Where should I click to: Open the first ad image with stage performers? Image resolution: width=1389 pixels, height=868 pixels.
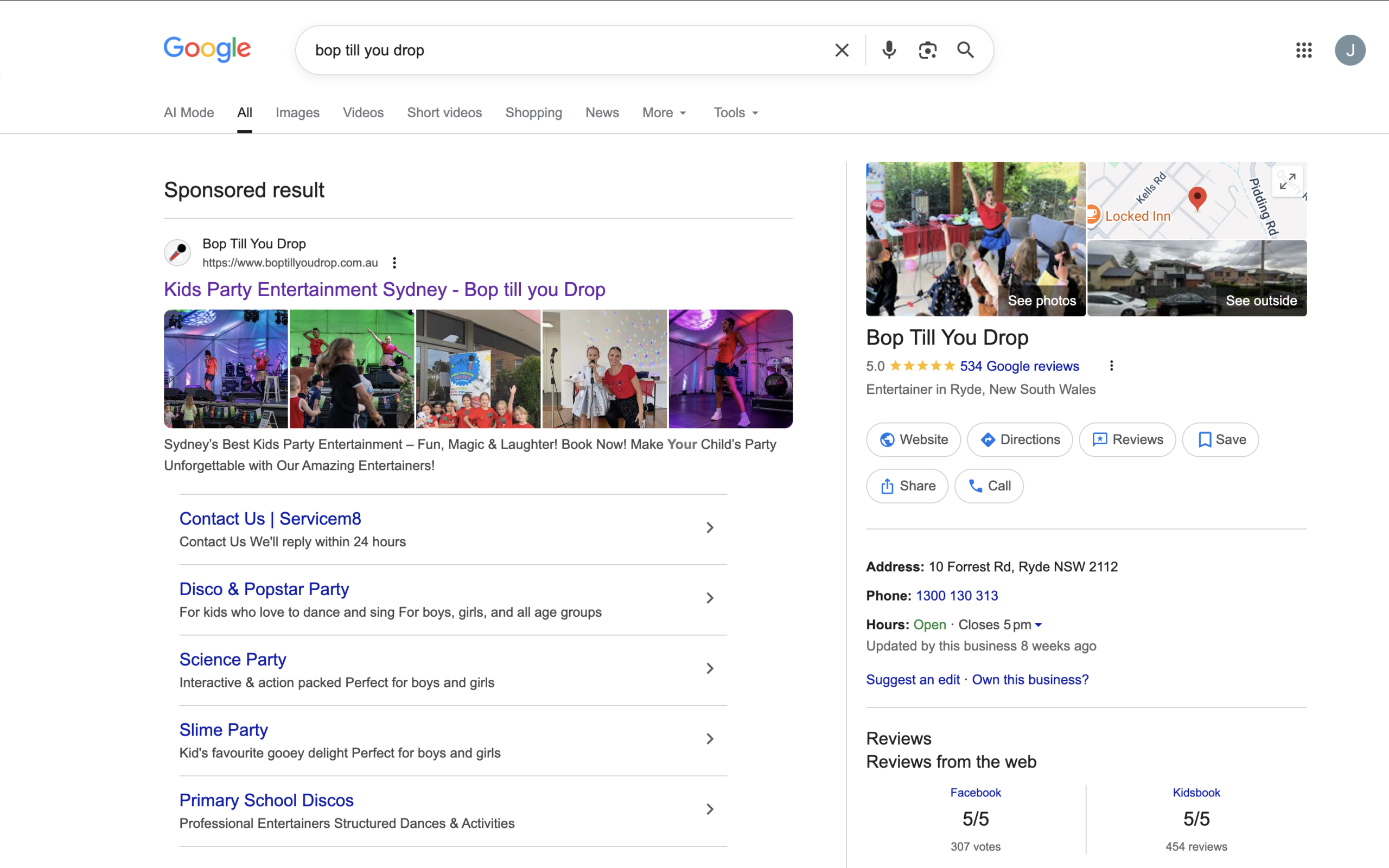click(226, 369)
